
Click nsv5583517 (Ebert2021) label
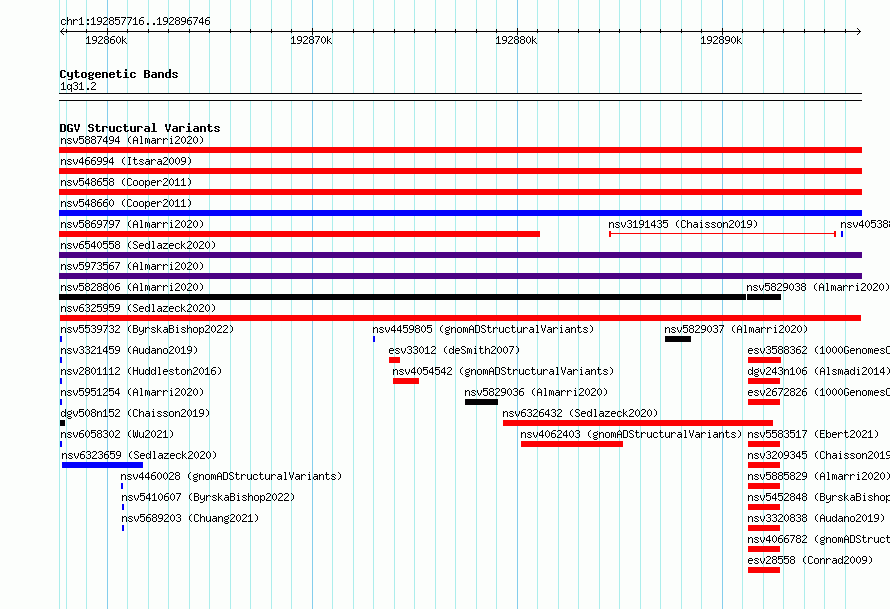[x=813, y=434]
